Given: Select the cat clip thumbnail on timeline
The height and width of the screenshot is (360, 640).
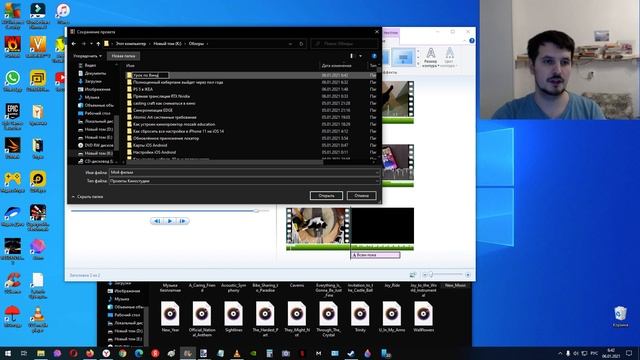Looking at the screenshot, I should 318,226.
